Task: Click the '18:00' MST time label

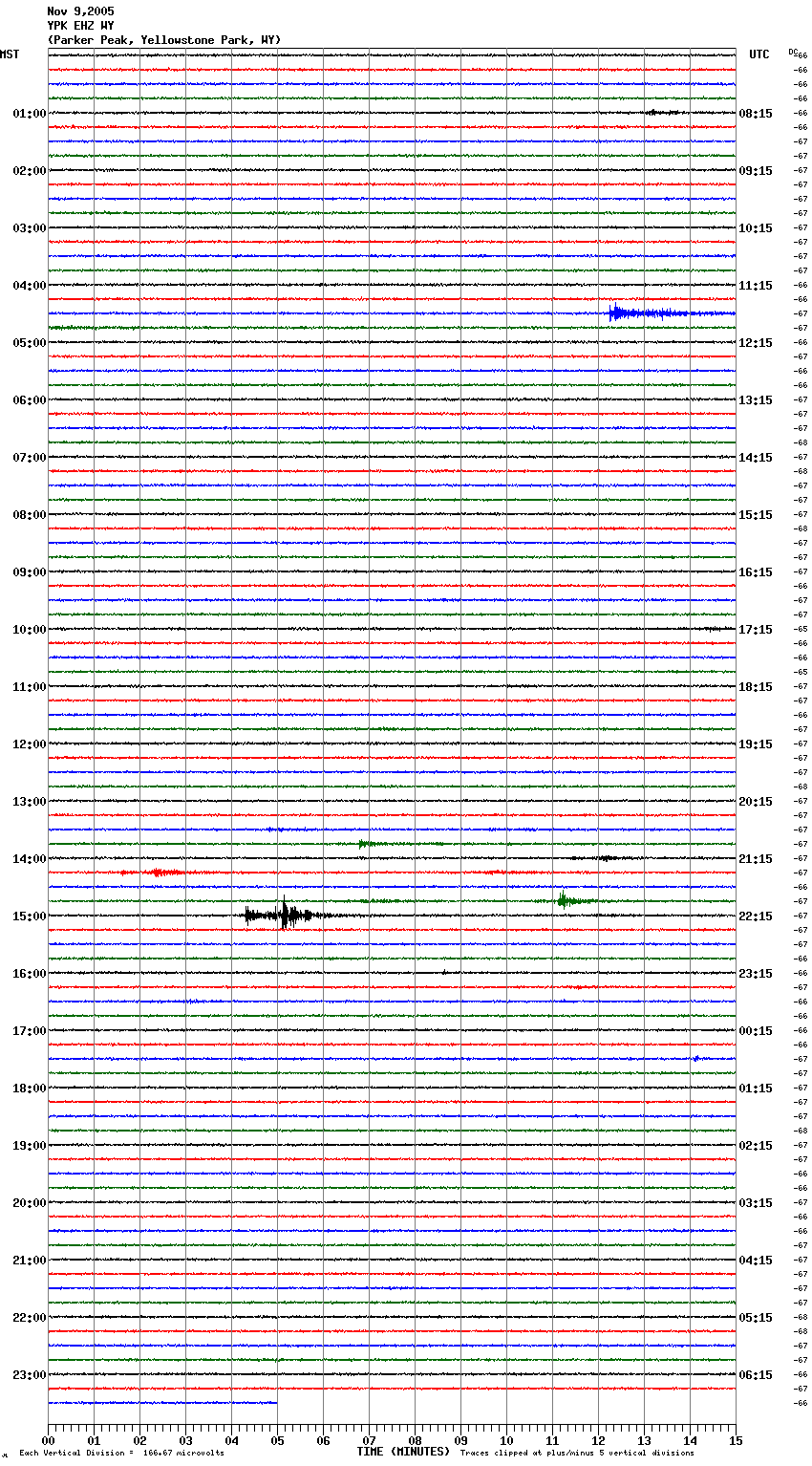Action: (x=30, y=1089)
